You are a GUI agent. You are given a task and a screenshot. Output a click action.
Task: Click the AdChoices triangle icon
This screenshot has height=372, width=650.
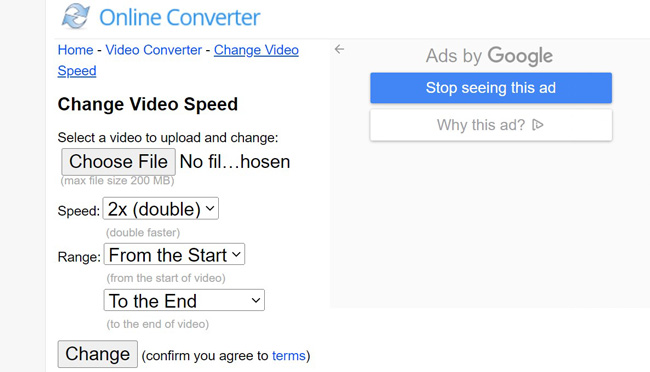click(x=538, y=125)
